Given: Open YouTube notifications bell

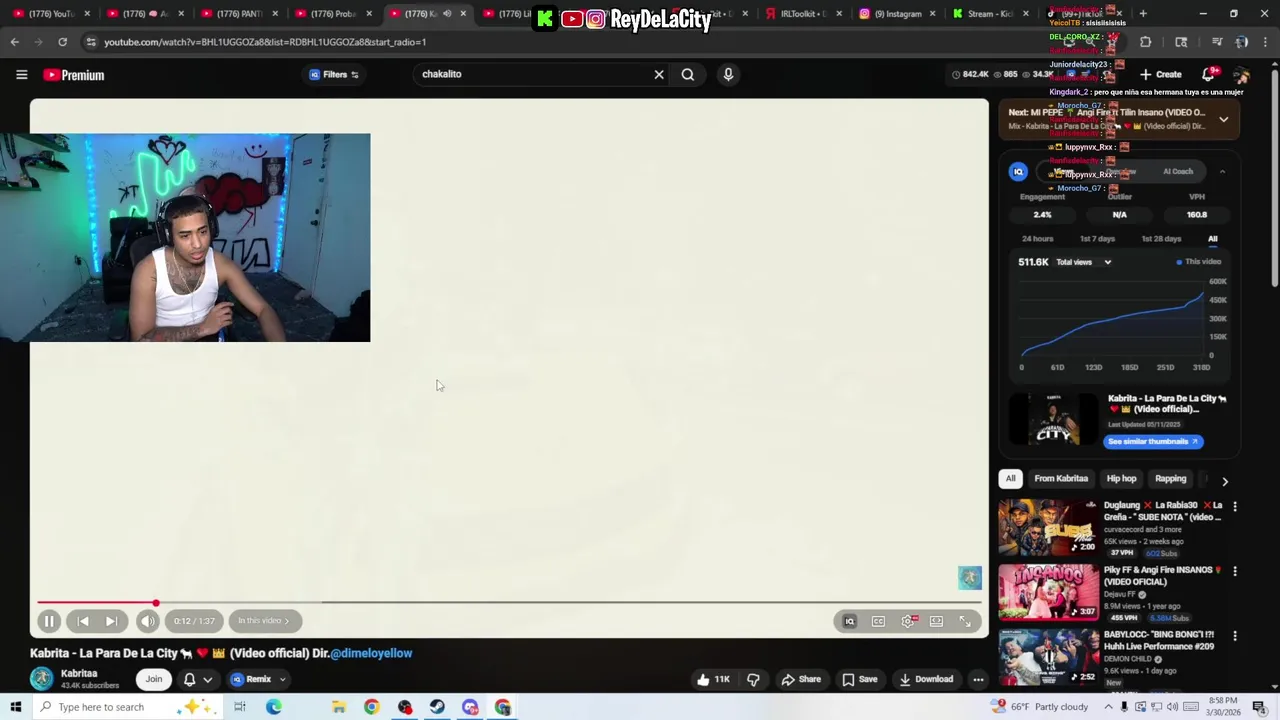Looking at the screenshot, I should 1209,75.
